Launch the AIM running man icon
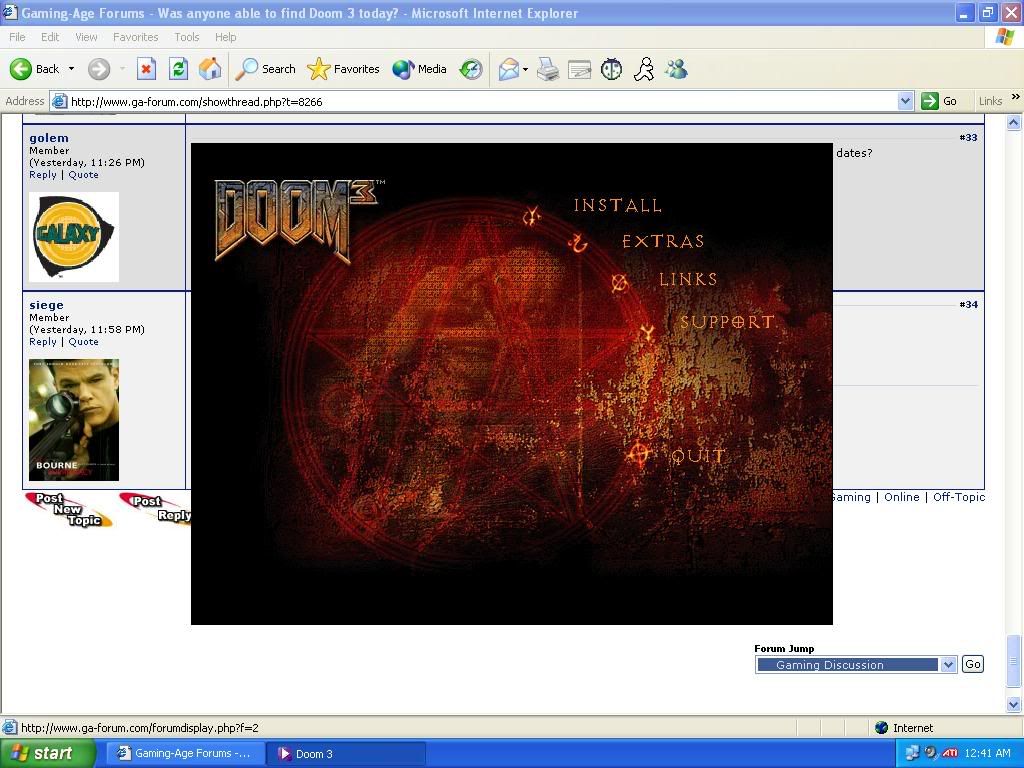Screen dimensions: 1024x768 click(x=644, y=69)
